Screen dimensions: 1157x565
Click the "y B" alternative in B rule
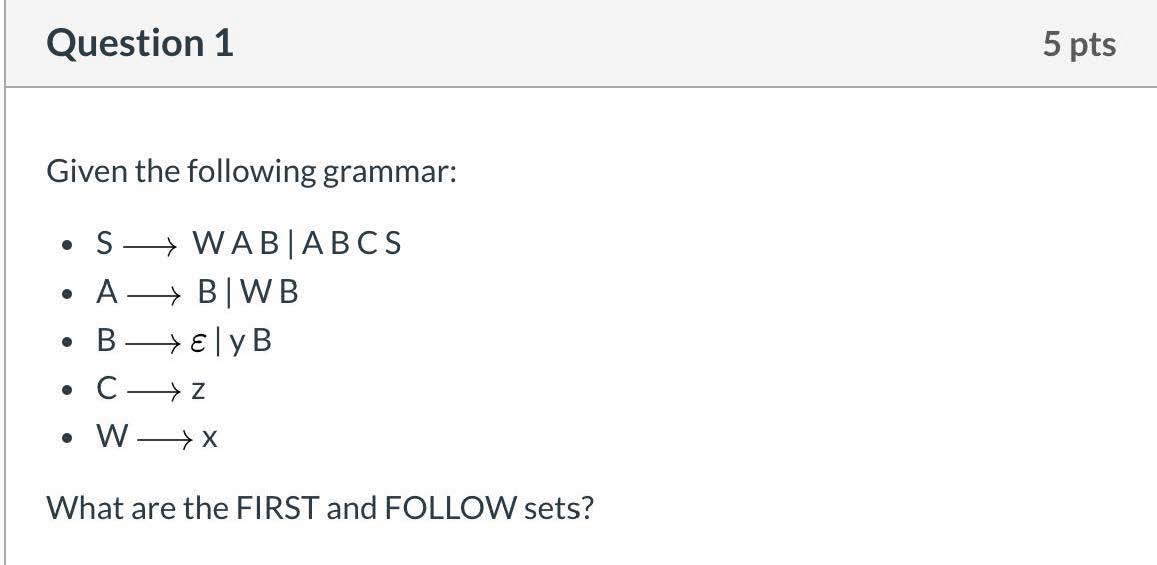(250, 342)
